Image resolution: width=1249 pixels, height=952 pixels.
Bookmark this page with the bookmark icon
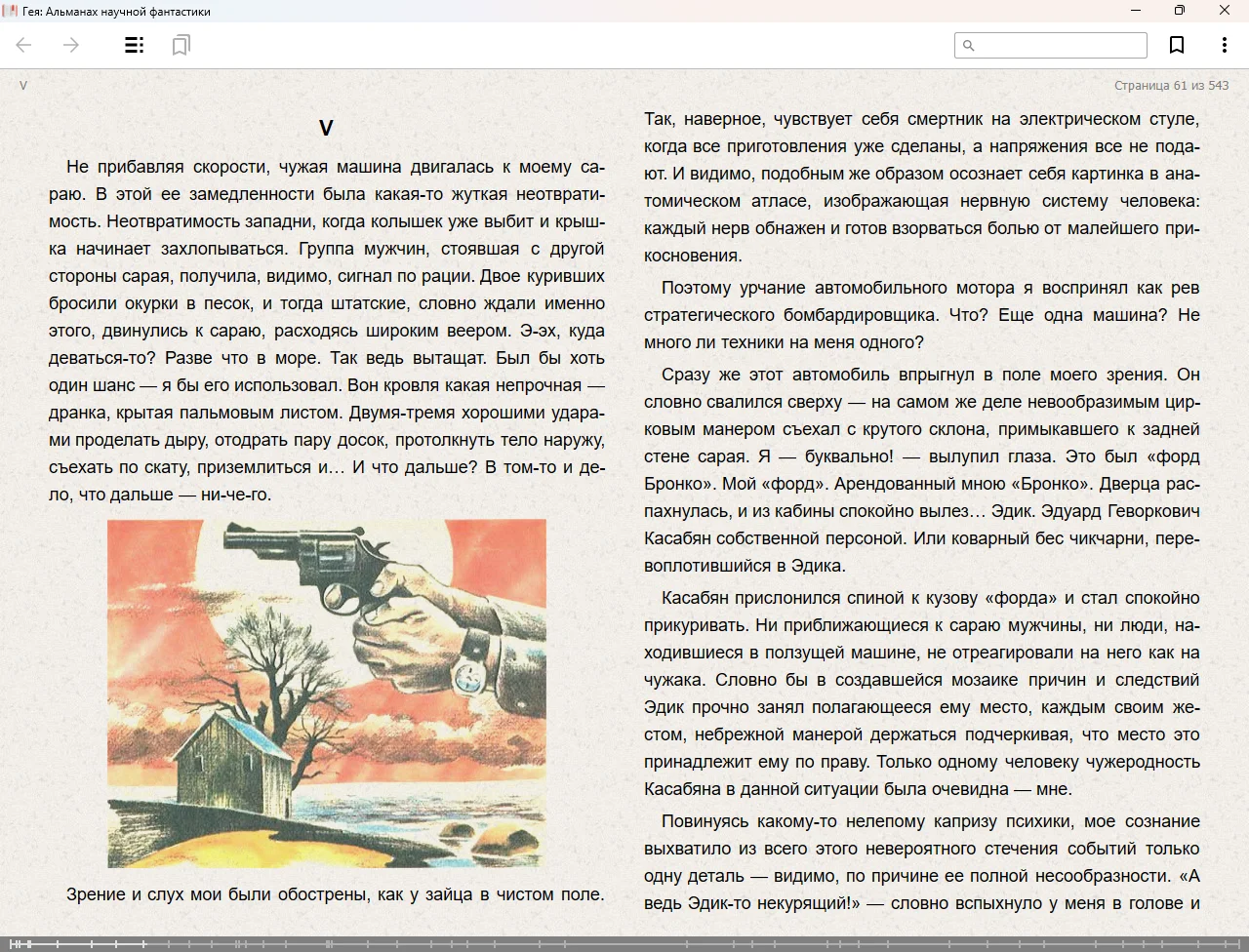[1177, 45]
